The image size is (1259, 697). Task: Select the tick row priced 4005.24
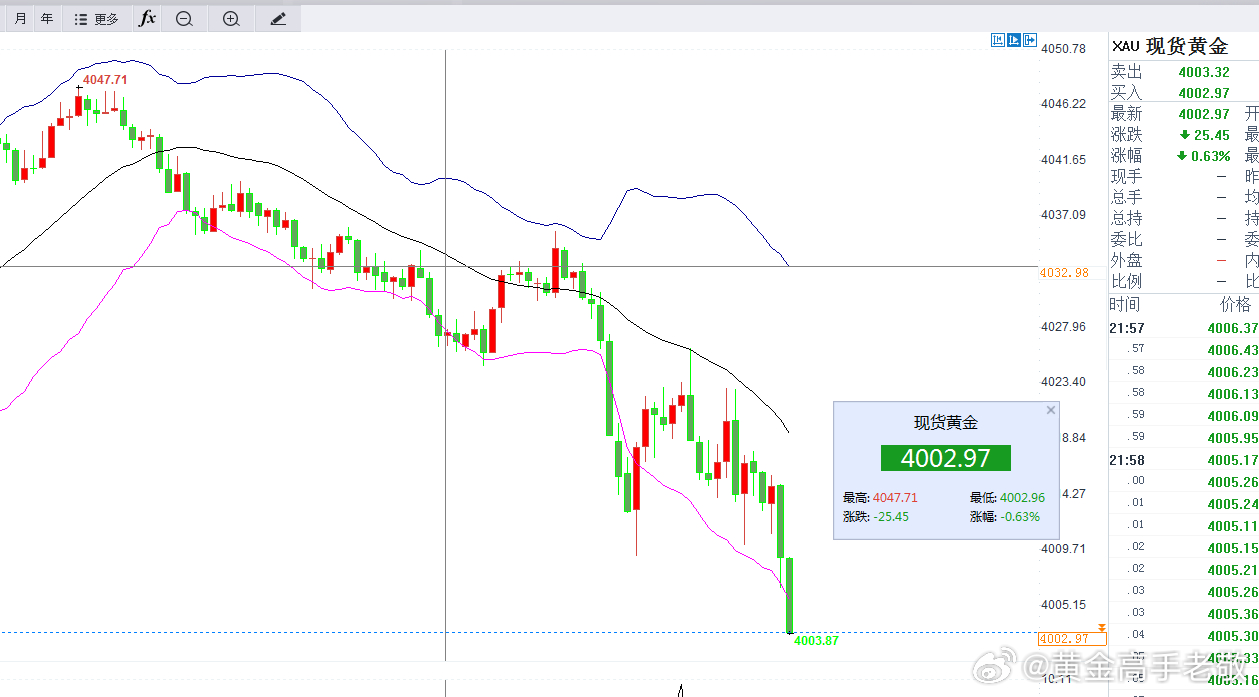coord(1184,504)
